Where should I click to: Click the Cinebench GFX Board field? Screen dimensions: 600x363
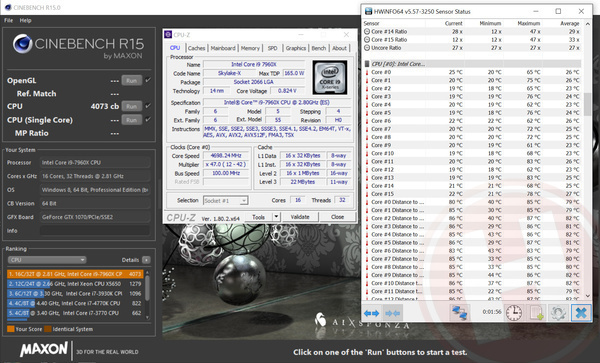pos(95,217)
